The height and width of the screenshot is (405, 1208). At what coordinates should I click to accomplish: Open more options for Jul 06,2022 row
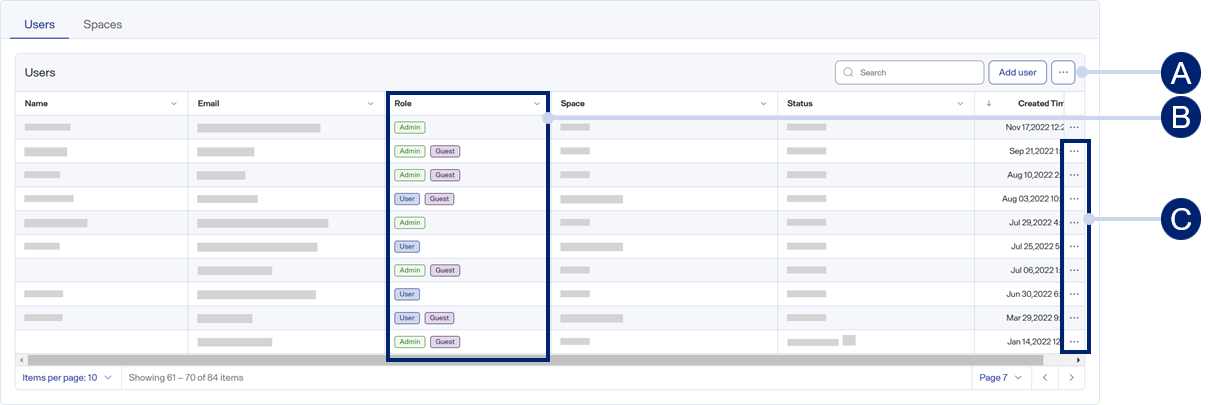(x=1074, y=270)
